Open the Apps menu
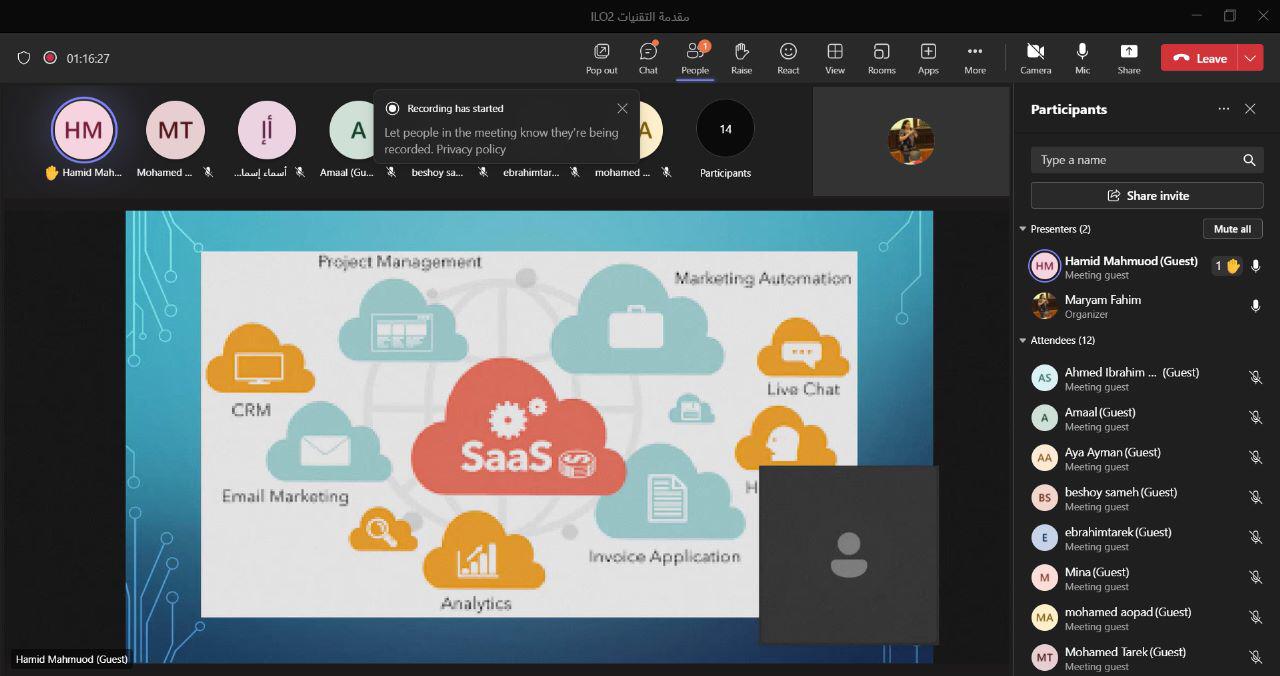The width and height of the screenshot is (1280, 676). (928, 58)
